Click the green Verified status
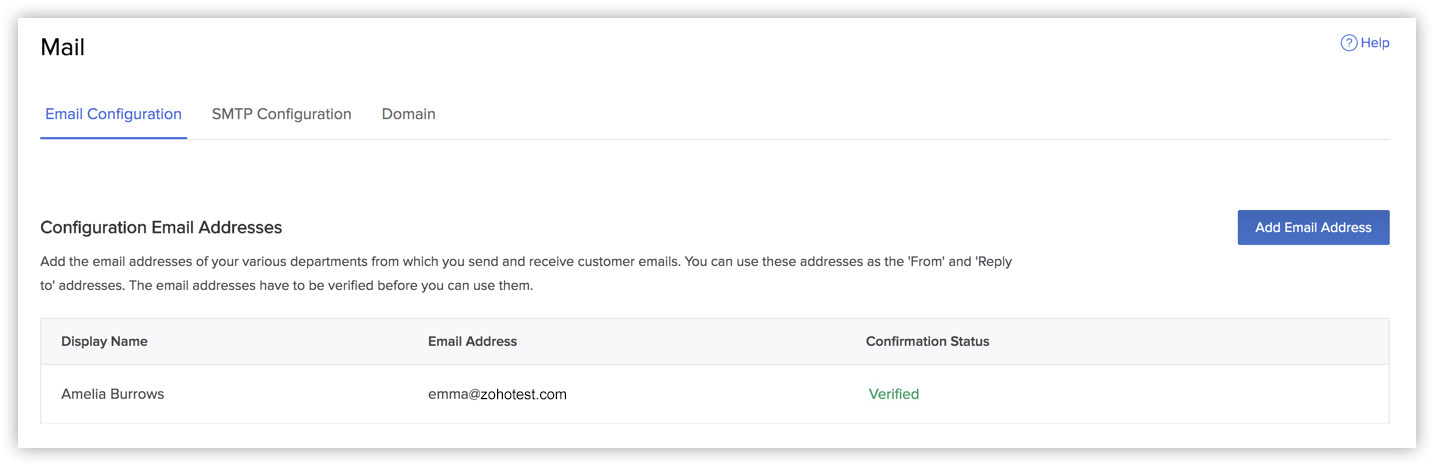The height and width of the screenshot is (466, 1434). coord(893,394)
